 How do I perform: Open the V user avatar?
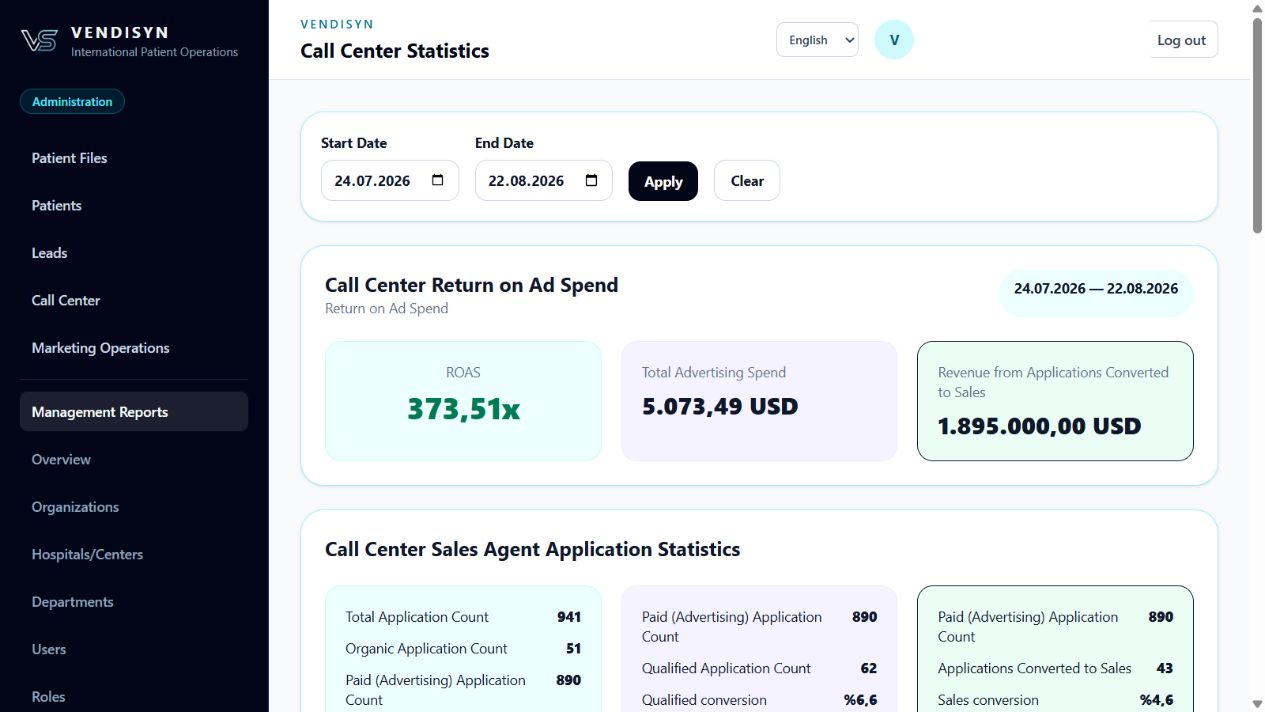click(894, 40)
